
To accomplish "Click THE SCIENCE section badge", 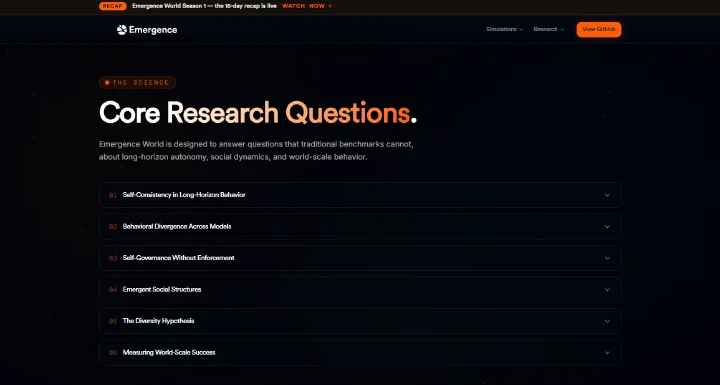I will 138,83.
